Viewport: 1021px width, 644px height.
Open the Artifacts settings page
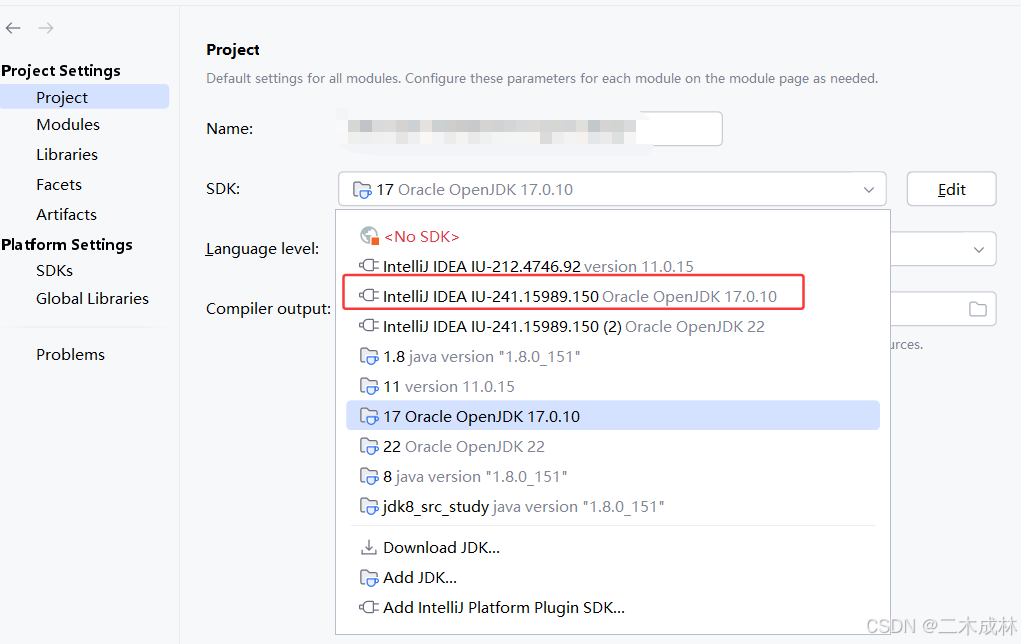tap(66, 214)
